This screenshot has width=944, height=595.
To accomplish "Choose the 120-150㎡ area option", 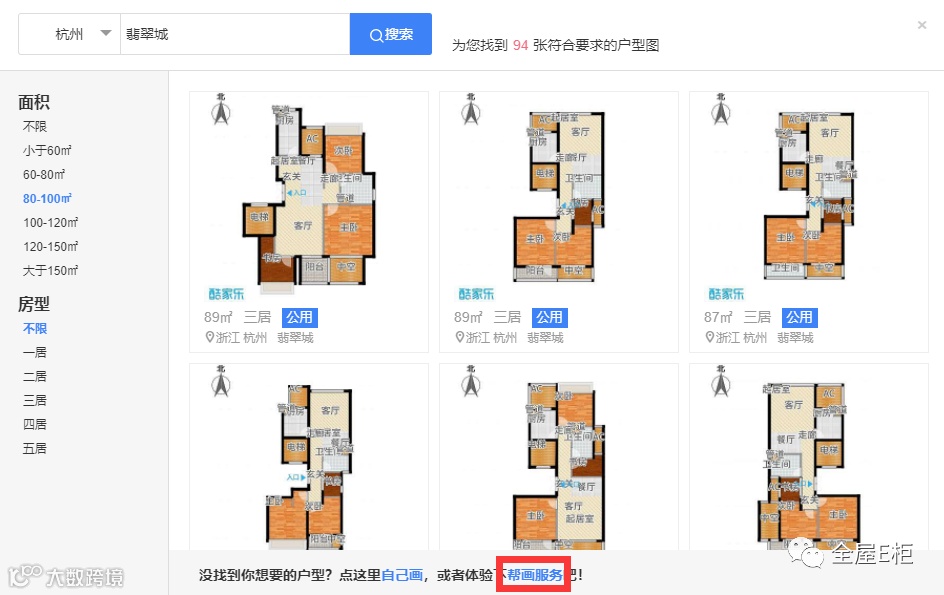I will (x=51, y=247).
